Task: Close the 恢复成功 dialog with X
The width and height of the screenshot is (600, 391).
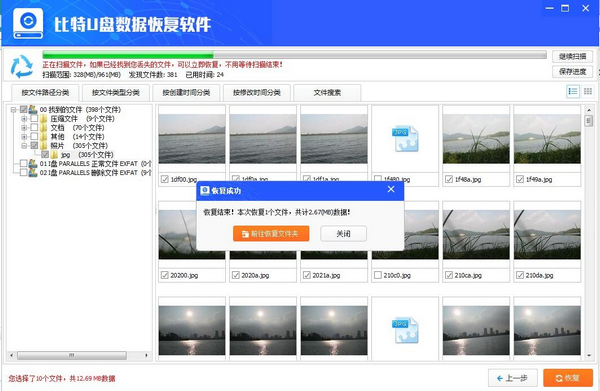Action: (391, 189)
